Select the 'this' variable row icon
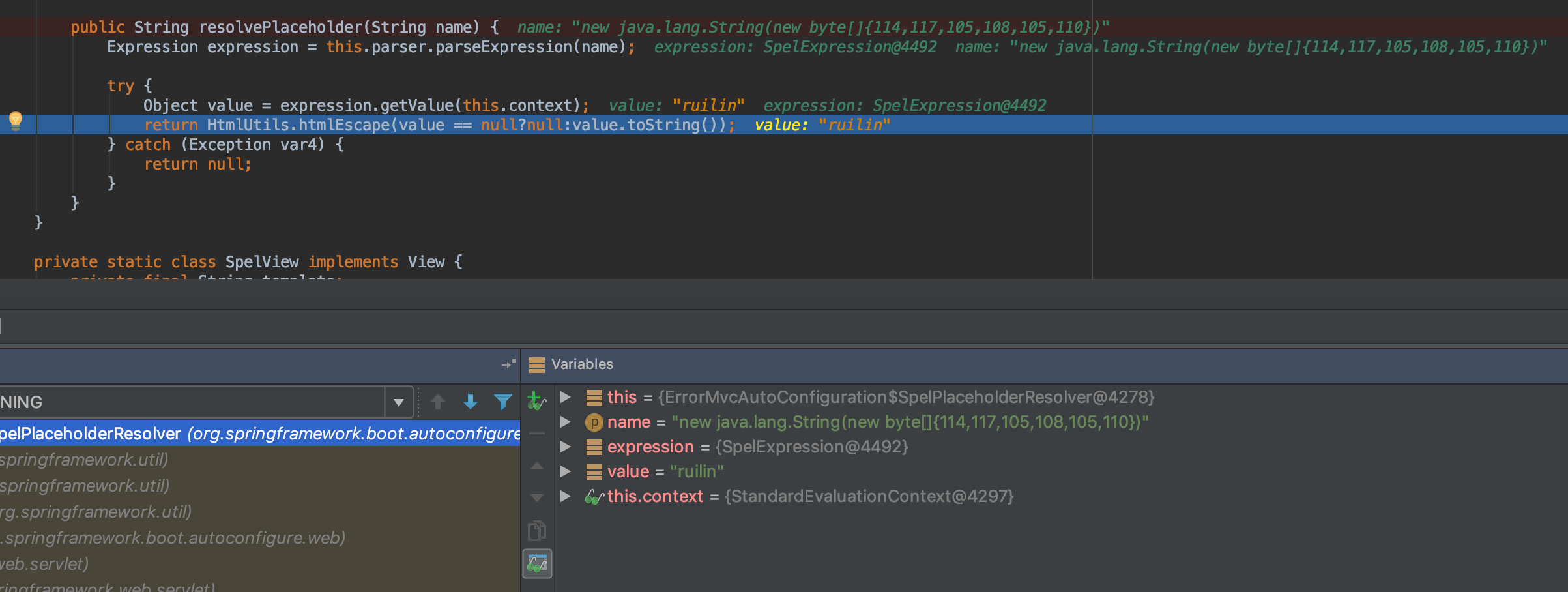 (594, 397)
